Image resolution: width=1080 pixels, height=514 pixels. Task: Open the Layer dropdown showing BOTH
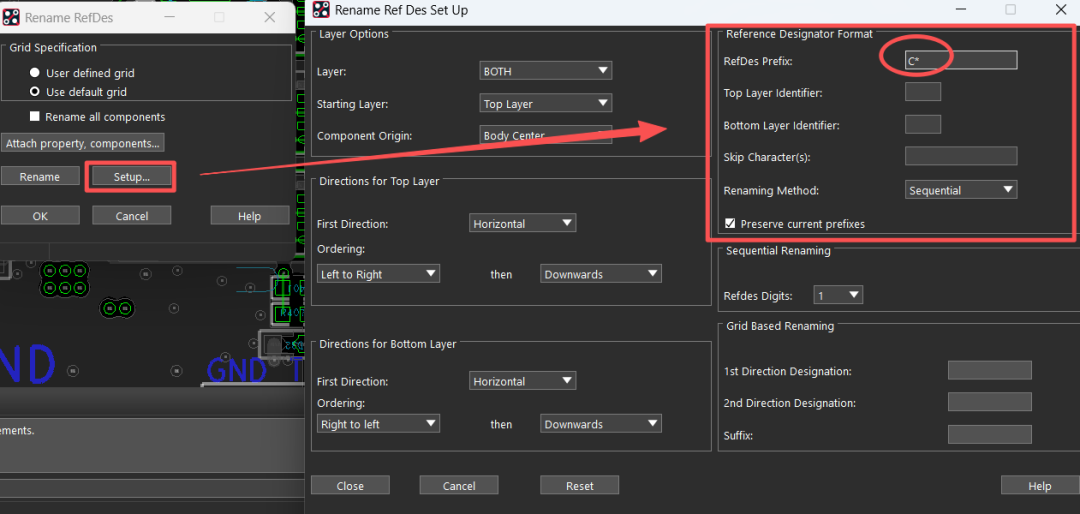(x=546, y=70)
